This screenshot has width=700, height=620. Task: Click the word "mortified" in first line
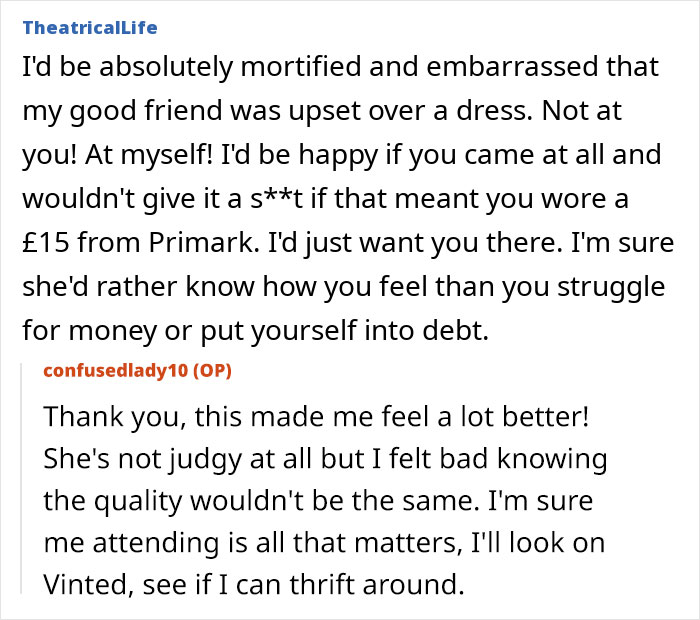300,67
